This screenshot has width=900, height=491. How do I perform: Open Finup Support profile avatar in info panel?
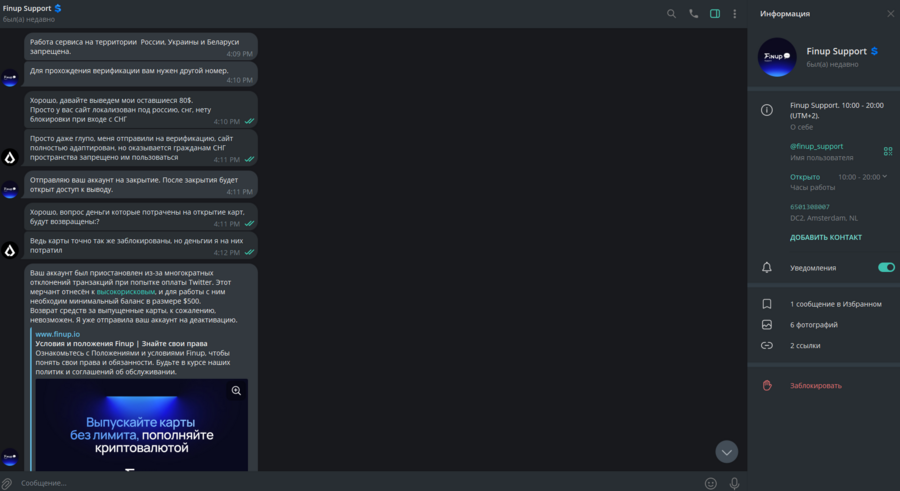(777, 57)
